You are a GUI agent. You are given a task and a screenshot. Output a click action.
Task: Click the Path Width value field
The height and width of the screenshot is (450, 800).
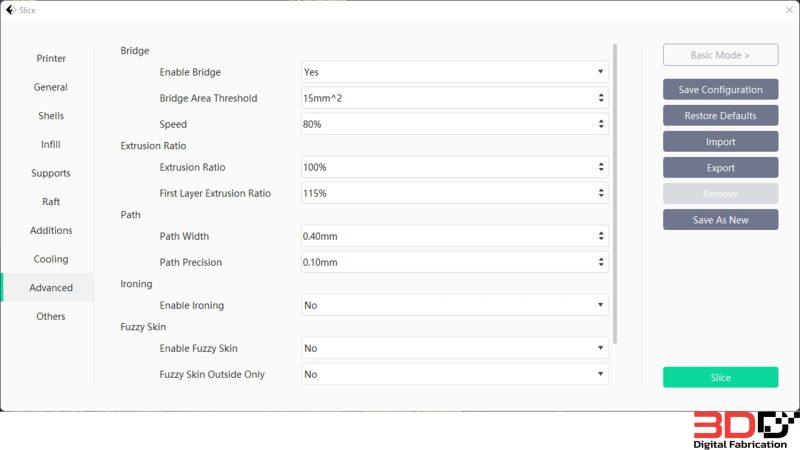point(454,236)
